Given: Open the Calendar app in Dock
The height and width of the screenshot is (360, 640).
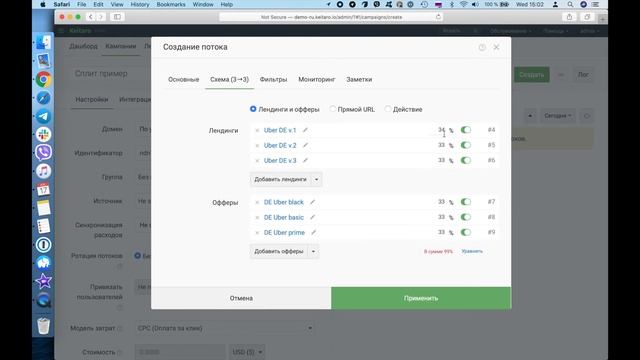Looking at the screenshot, I should [x=43, y=189].
